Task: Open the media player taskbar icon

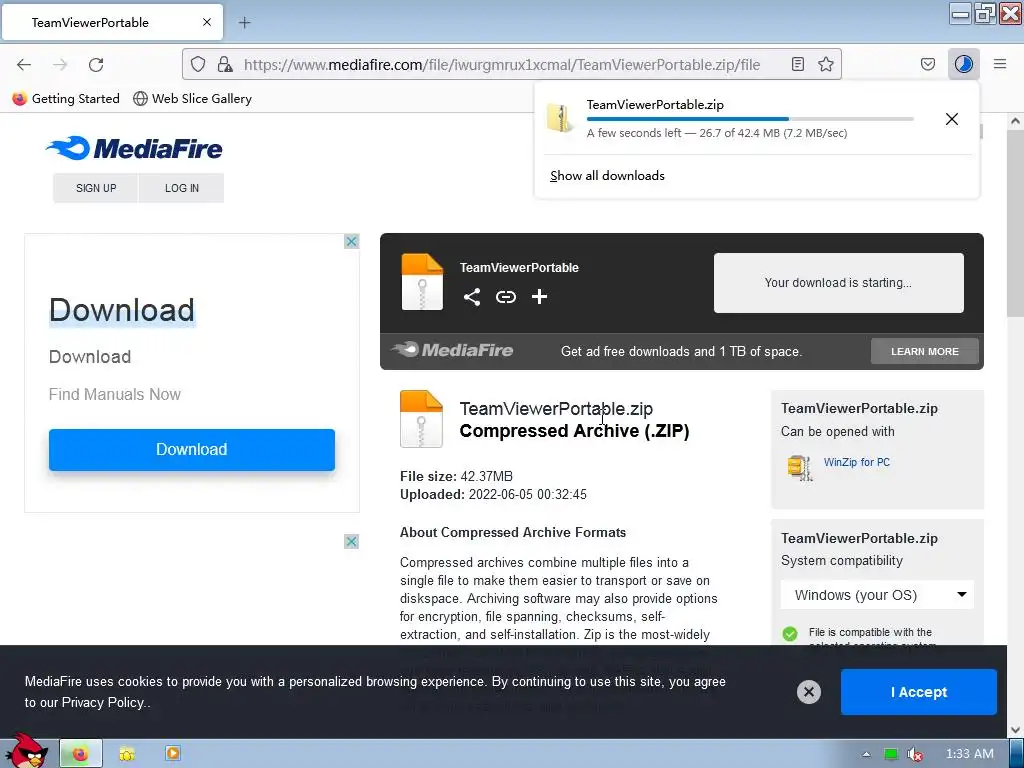Action: pyautogui.click(x=173, y=753)
